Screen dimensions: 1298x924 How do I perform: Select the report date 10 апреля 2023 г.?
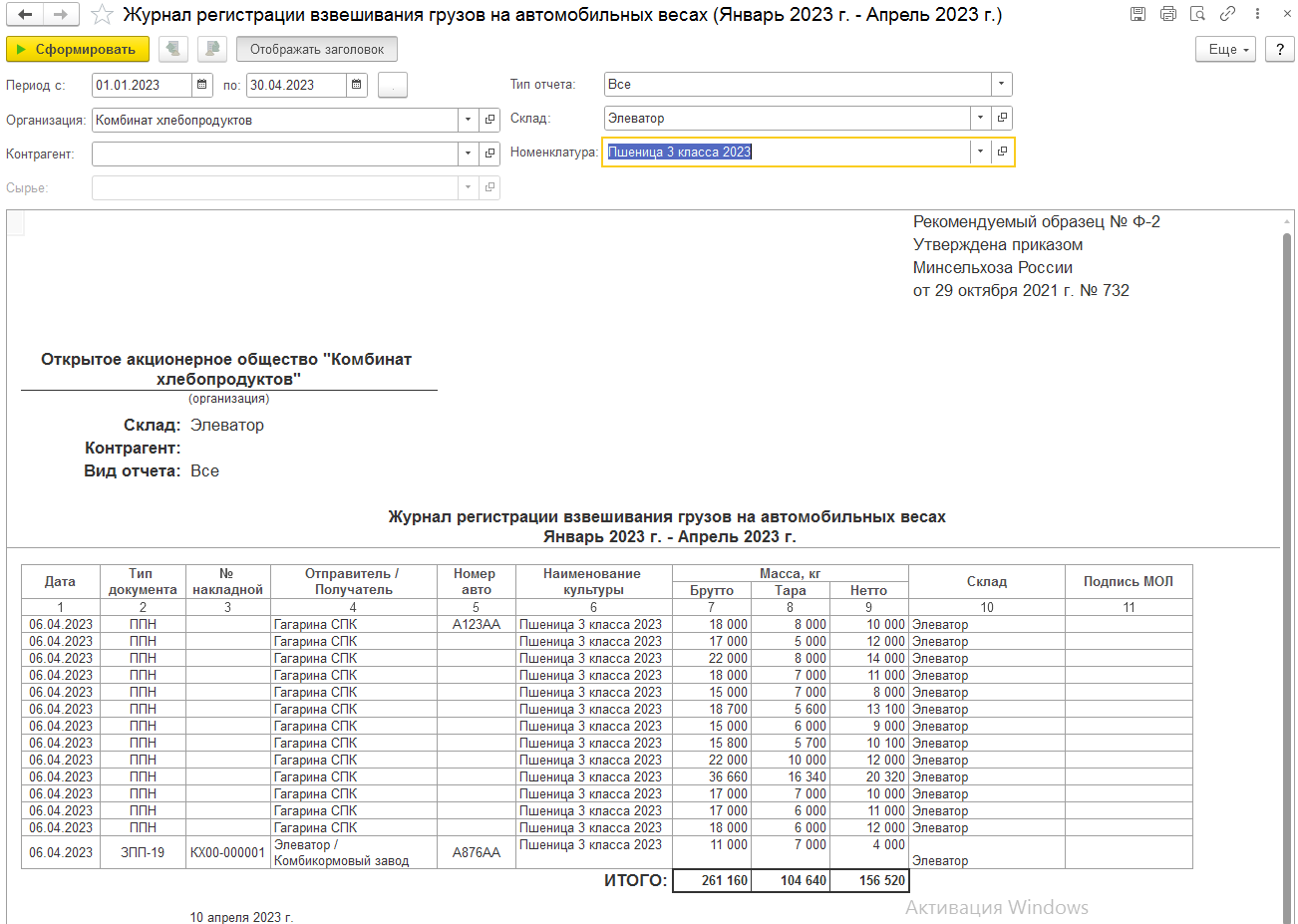(241, 917)
